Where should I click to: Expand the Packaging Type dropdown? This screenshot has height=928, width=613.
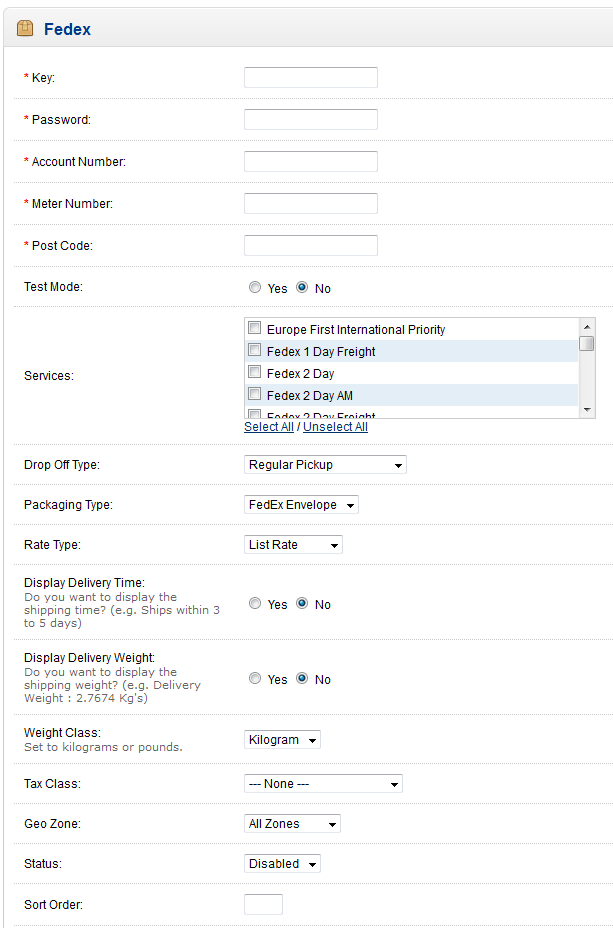click(301, 505)
